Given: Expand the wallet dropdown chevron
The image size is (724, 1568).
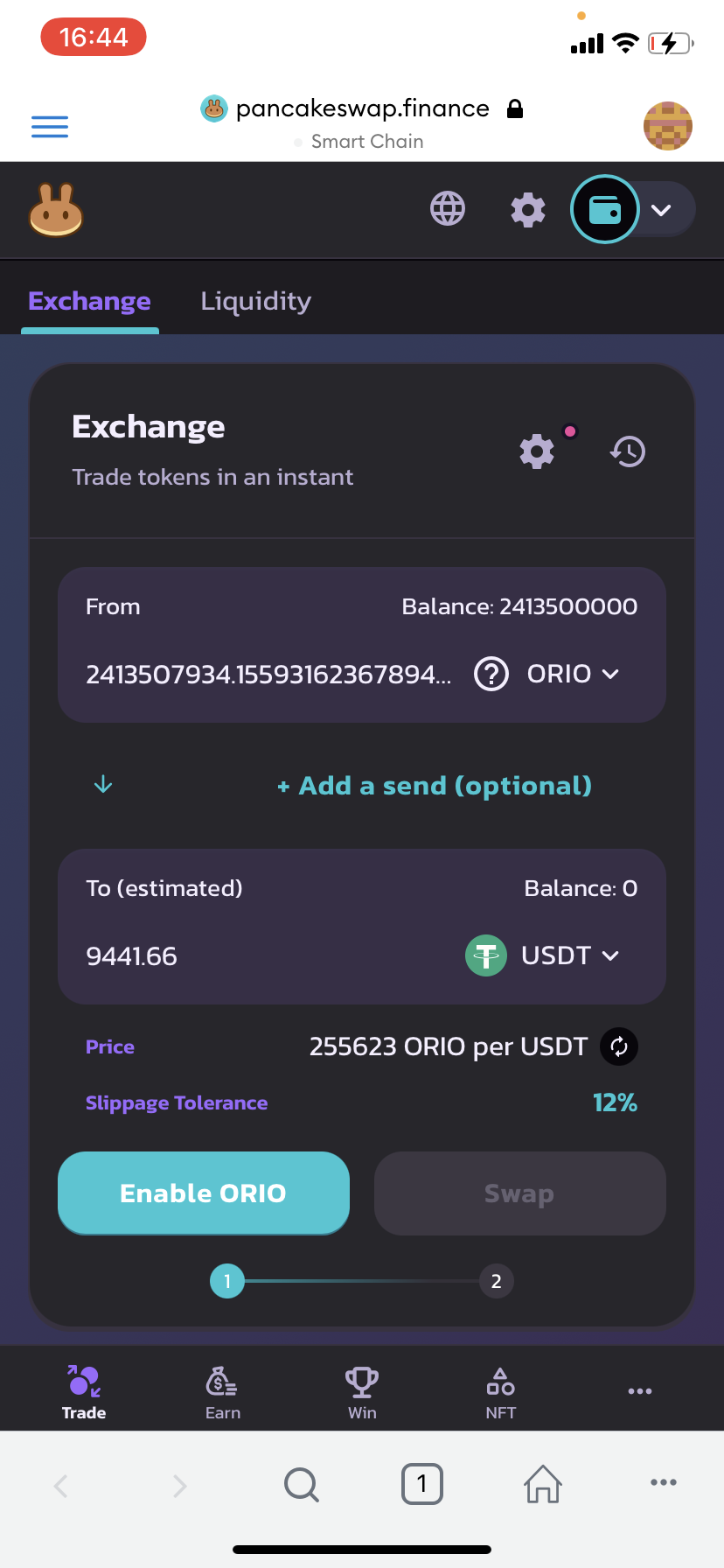Looking at the screenshot, I should (x=661, y=210).
